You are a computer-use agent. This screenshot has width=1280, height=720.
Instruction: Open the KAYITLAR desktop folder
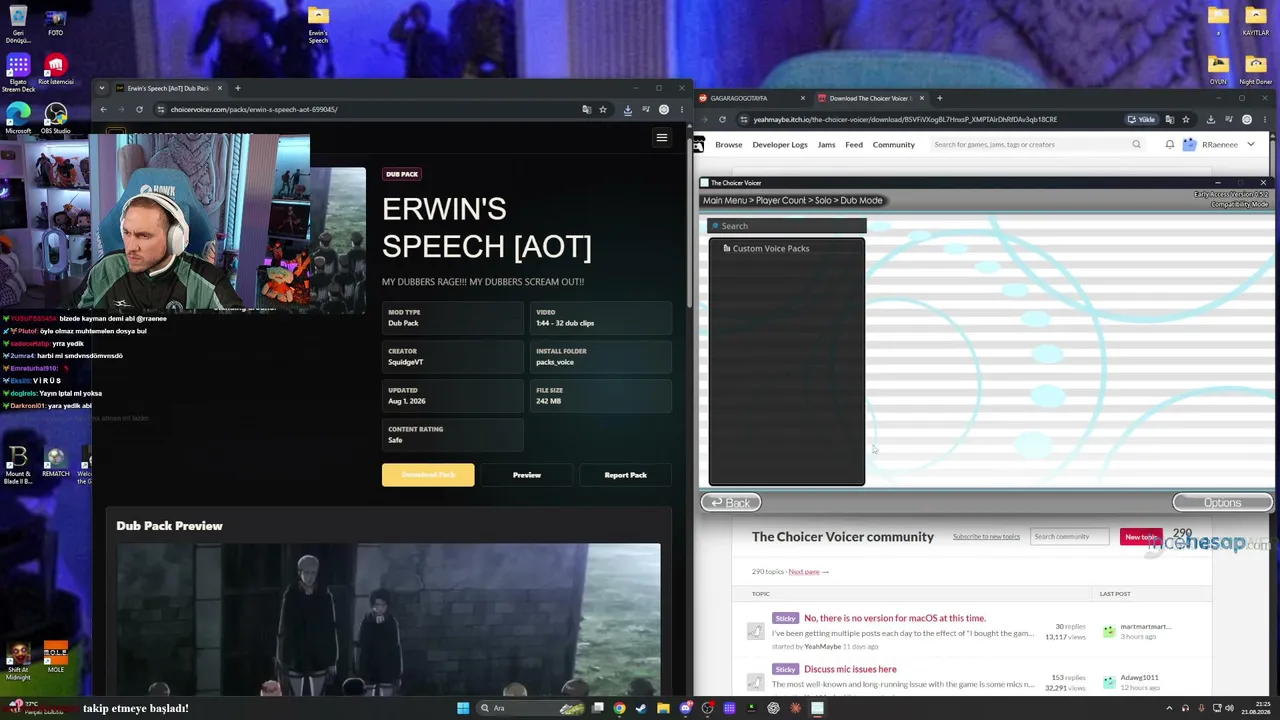tap(1256, 20)
